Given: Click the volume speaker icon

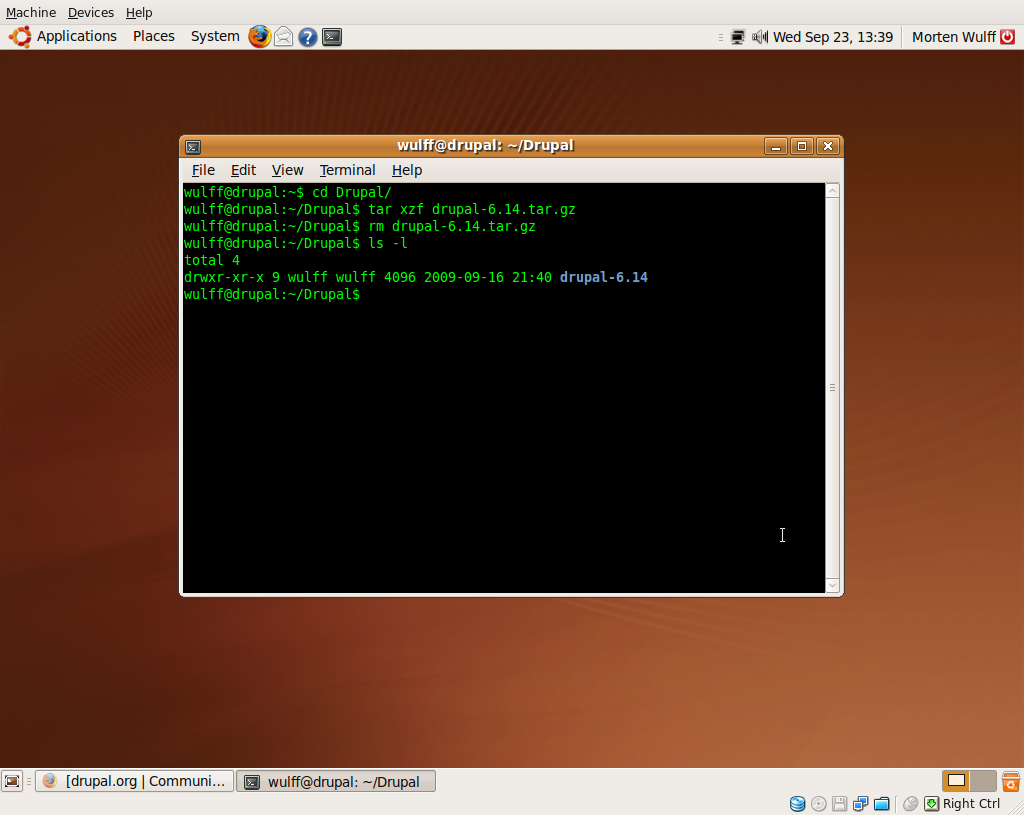Looking at the screenshot, I should (760, 37).
